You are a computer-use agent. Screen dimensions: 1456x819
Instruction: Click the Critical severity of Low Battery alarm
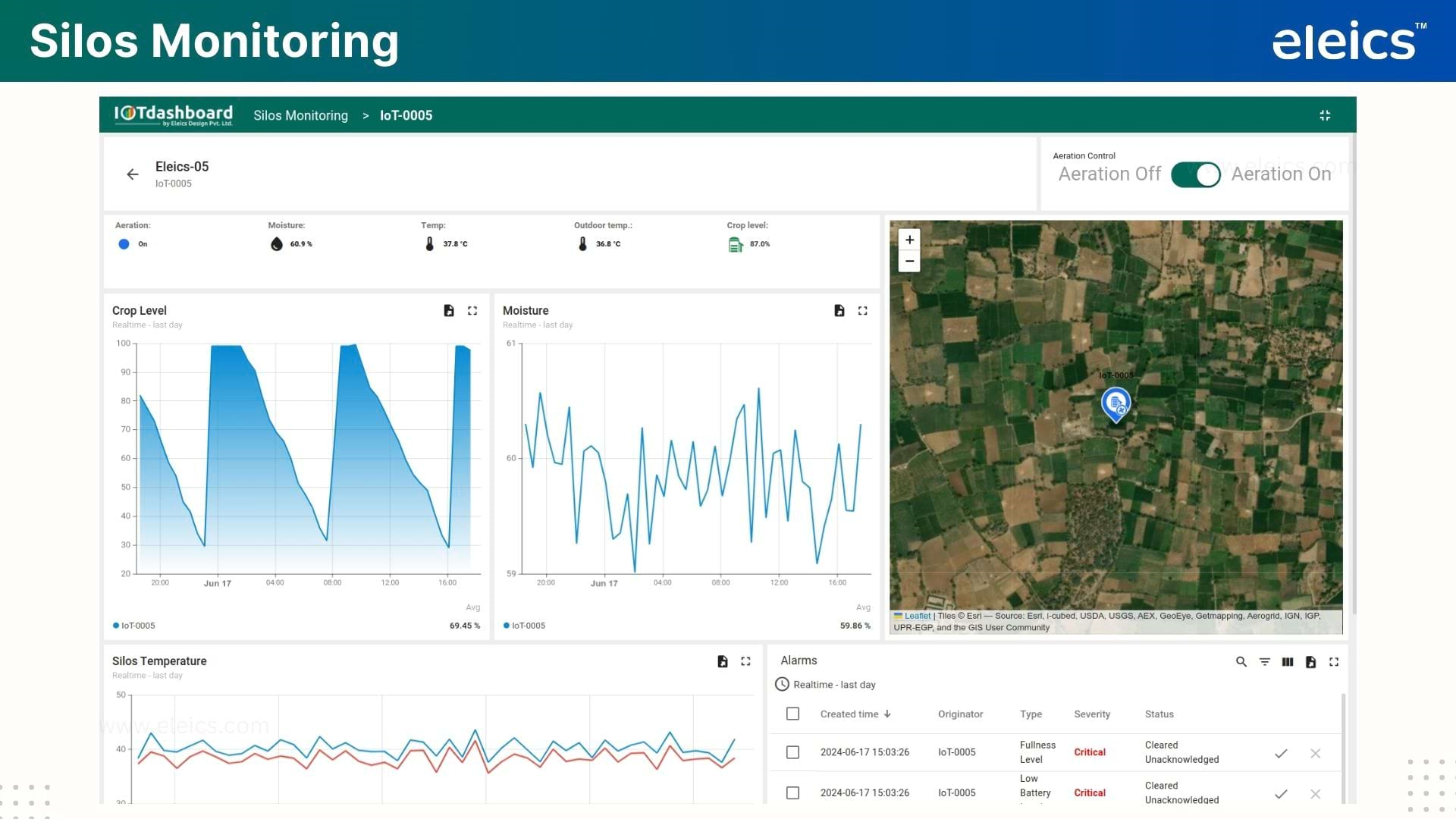tap(1090, 793)
